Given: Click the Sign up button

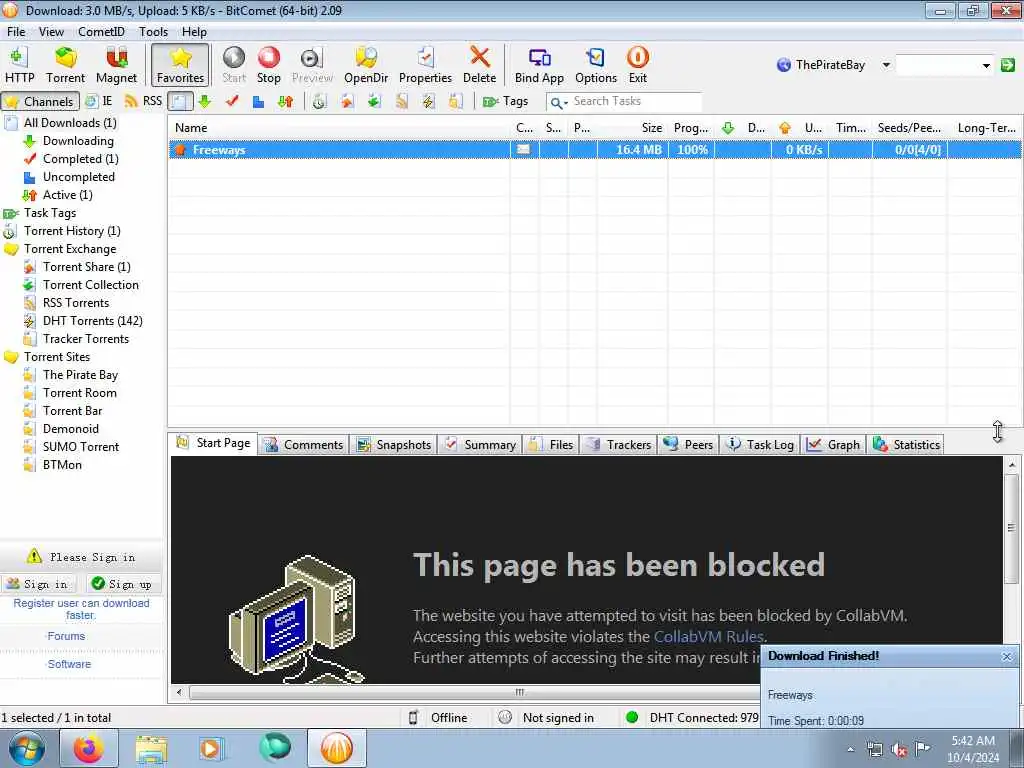Looking at the screenshot, I should coord(122,584).
